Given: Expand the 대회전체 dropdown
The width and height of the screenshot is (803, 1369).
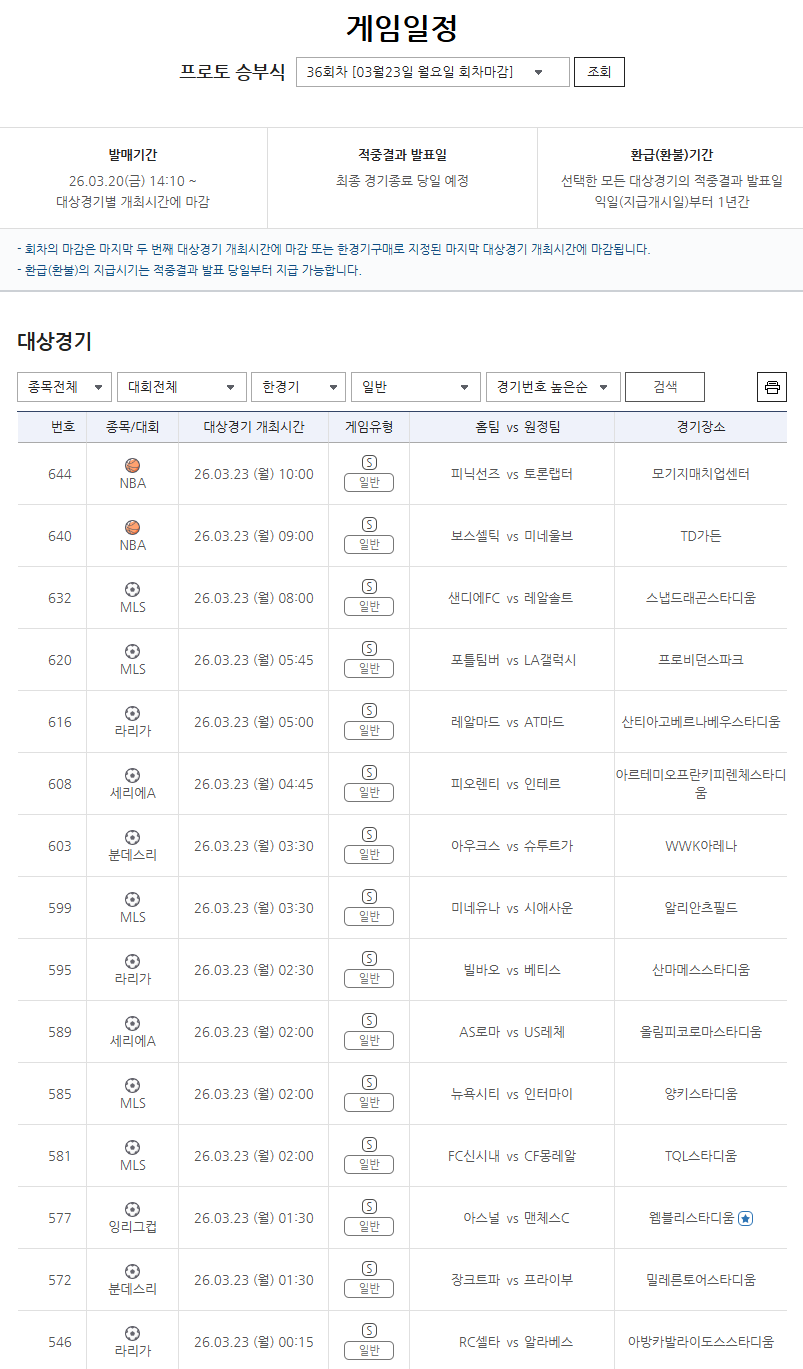Looking at the screenshot, I should [x=181, y=386].
